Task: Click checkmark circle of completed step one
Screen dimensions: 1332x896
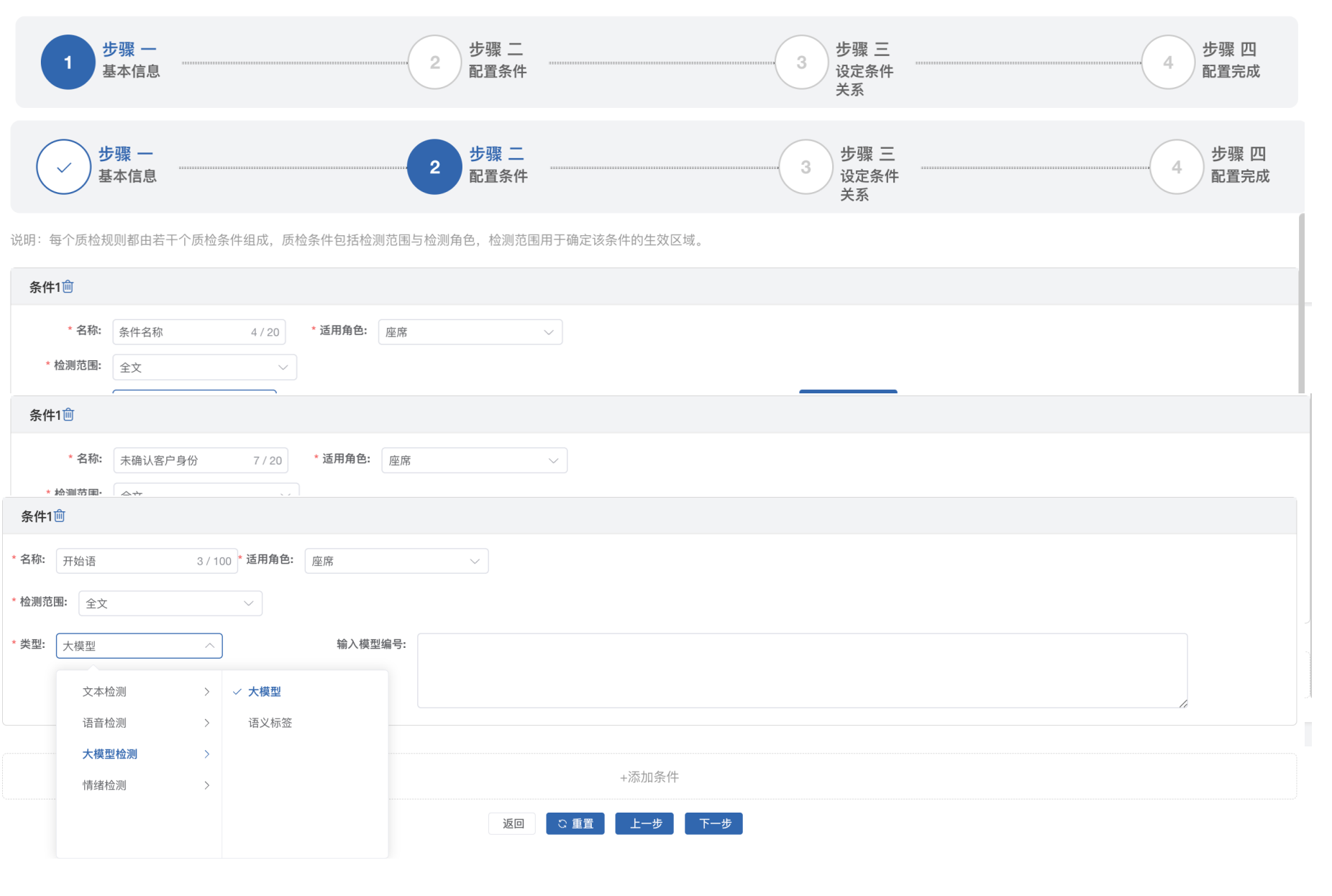Action: [x=63, y=167]
